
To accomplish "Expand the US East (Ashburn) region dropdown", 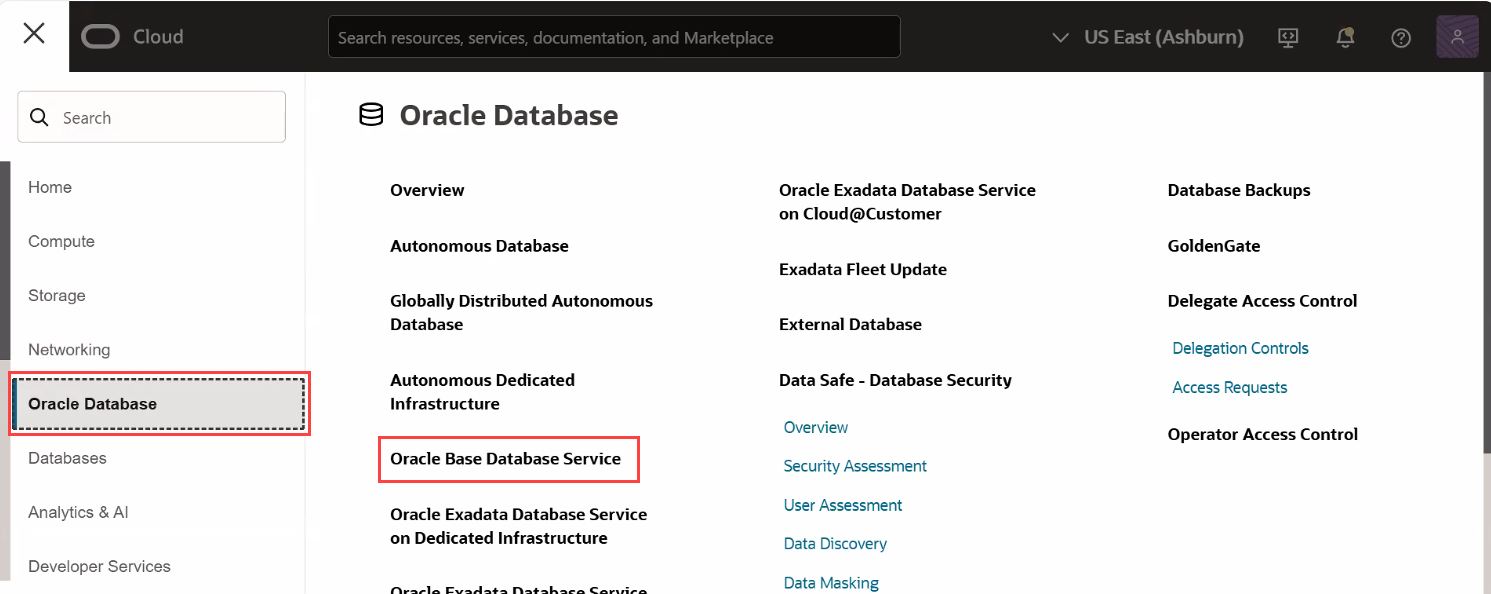I will click(x=1148, y=37).
